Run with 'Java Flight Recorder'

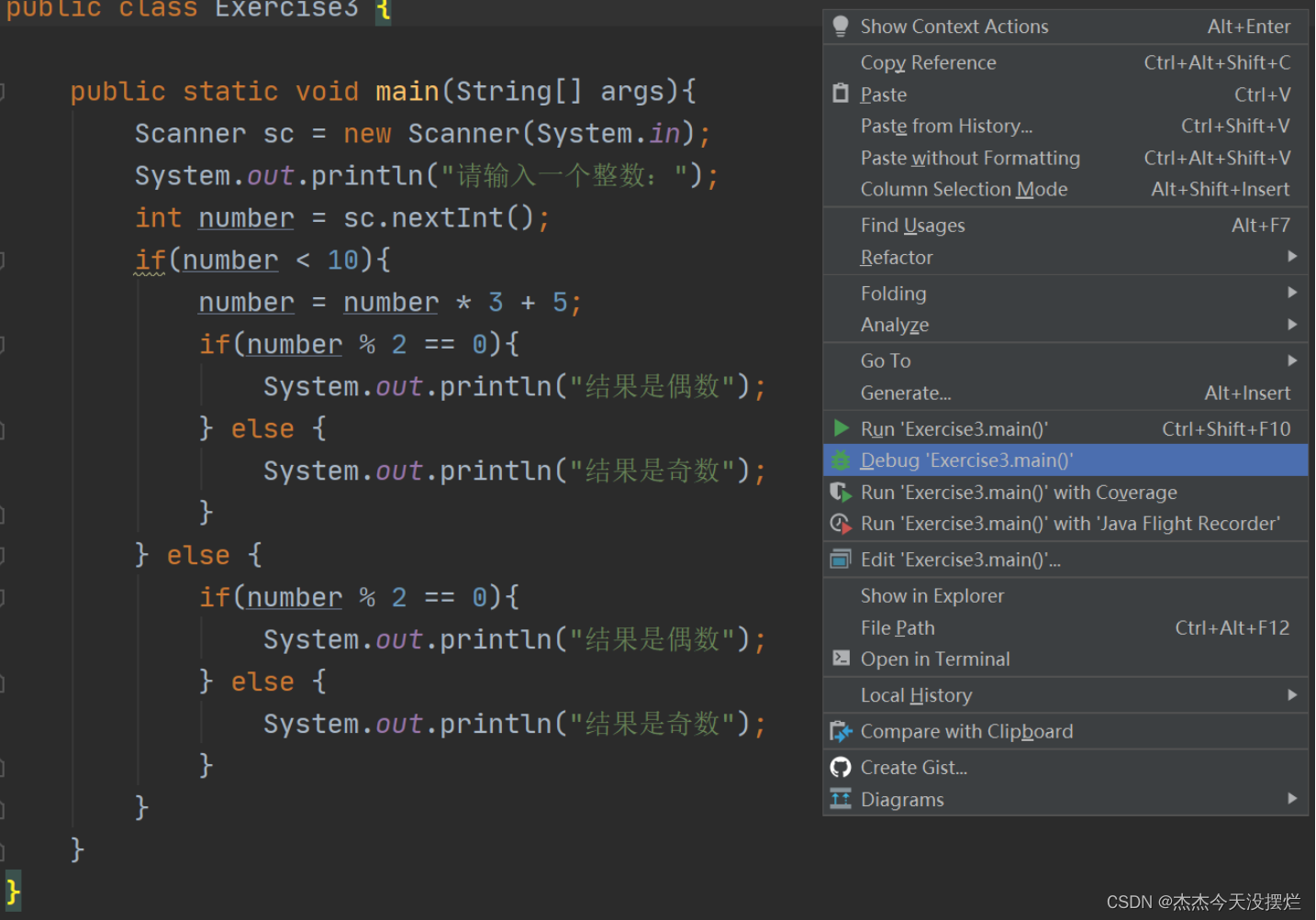1065,524
